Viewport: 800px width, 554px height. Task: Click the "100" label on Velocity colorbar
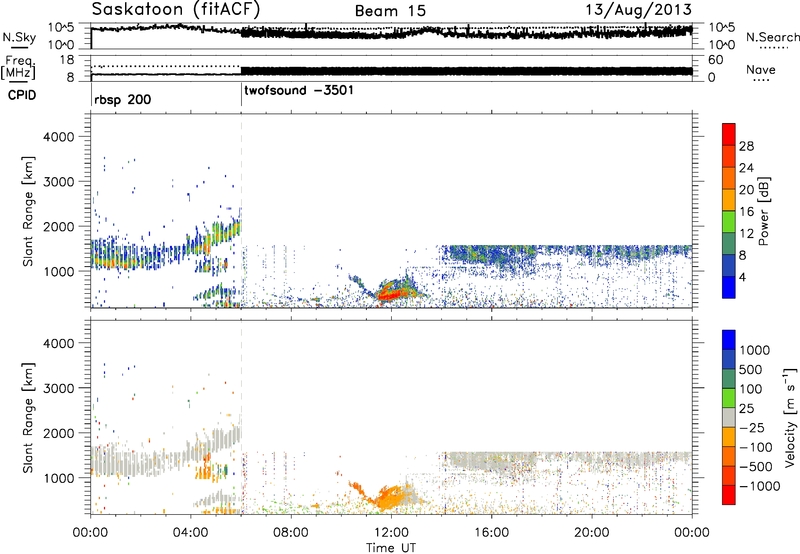click(750, 389)
